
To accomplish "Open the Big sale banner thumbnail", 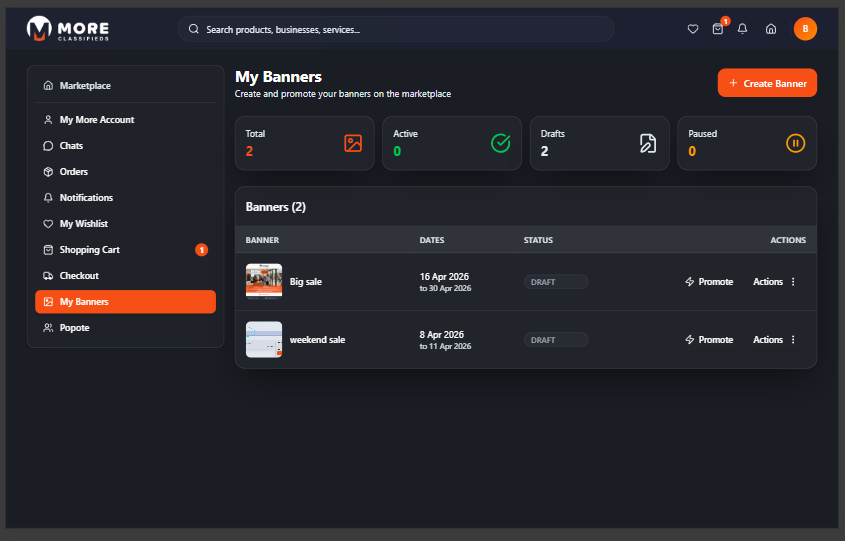I will coord(264,282).
